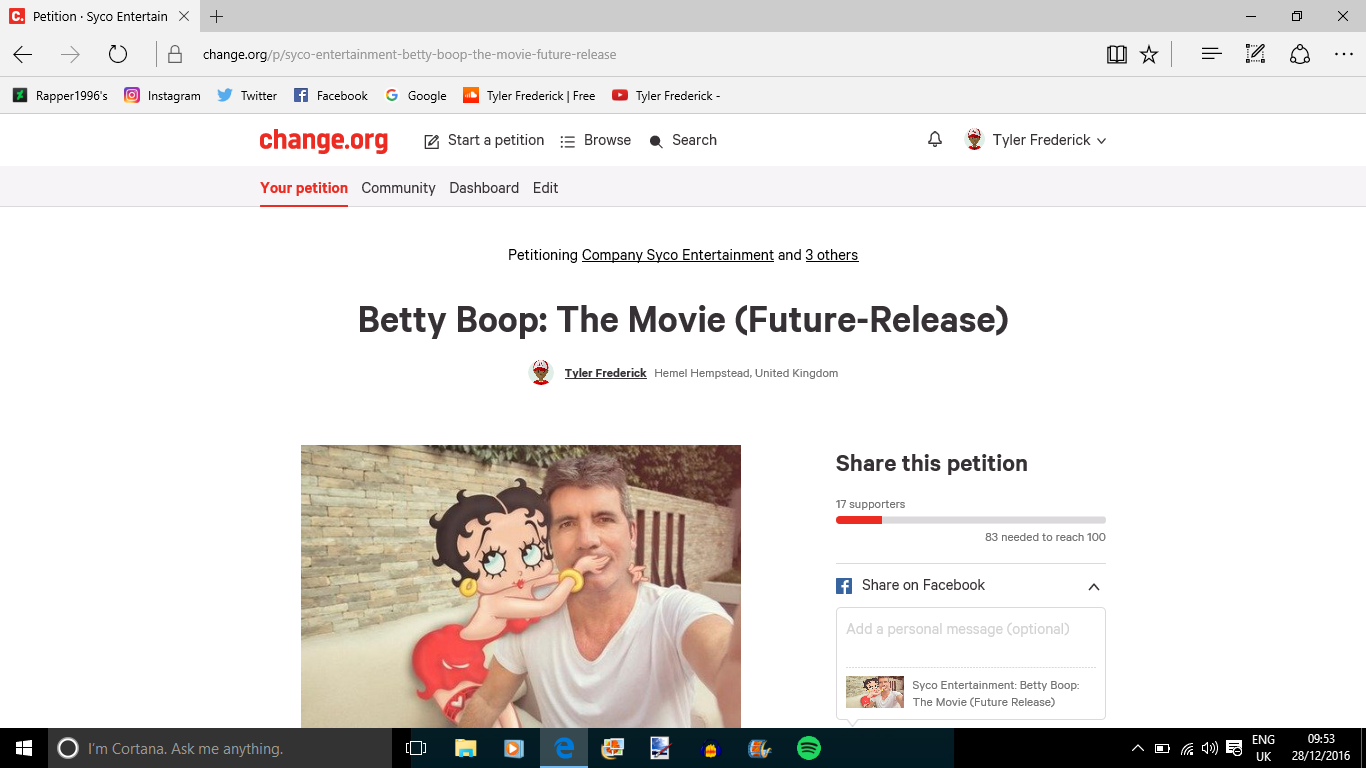Open the Edit tab
The image size is (1366, 768).
coord(545,188)
